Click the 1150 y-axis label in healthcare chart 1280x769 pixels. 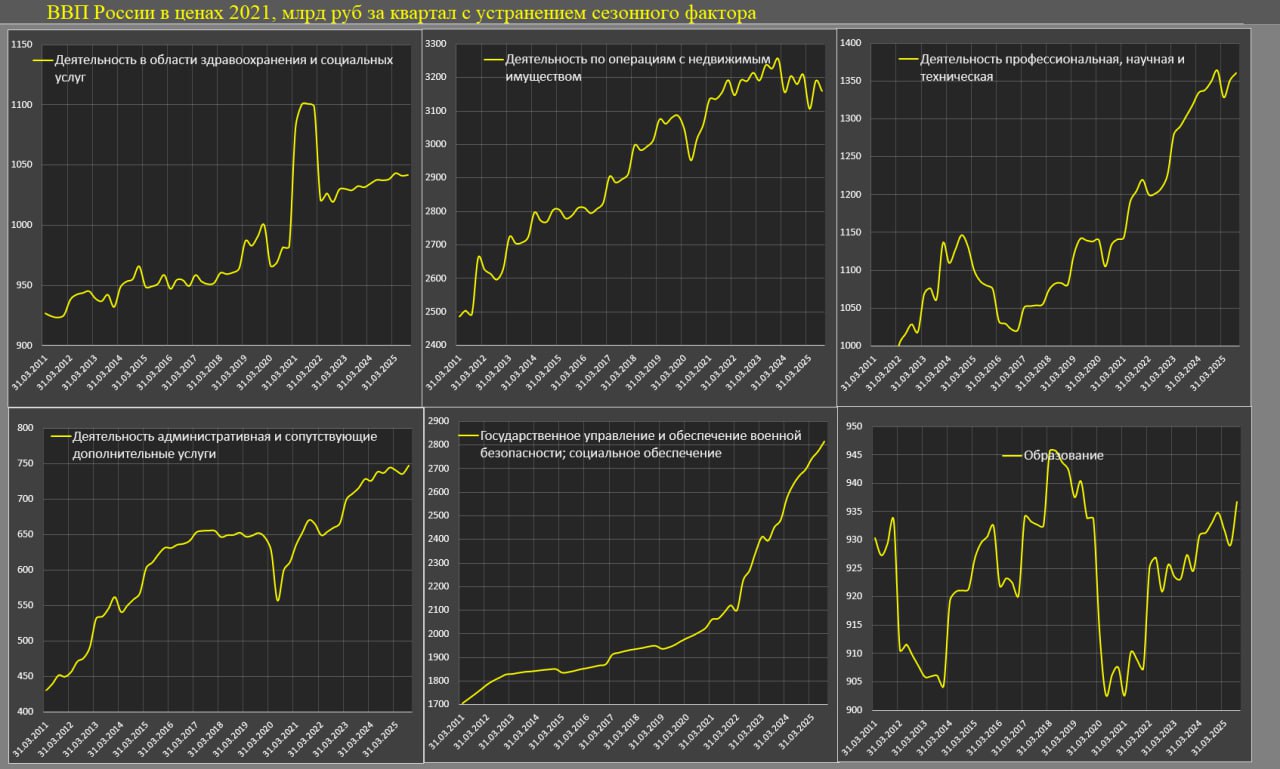(x=22, y=45)
